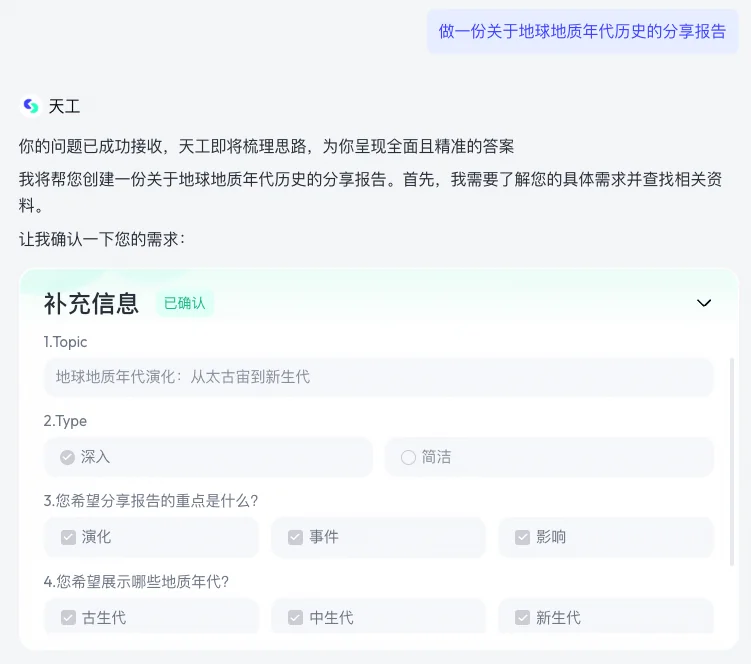
Task: Click the user message bubble about 地球地质年代历史
Action: [x=582, y=31]
